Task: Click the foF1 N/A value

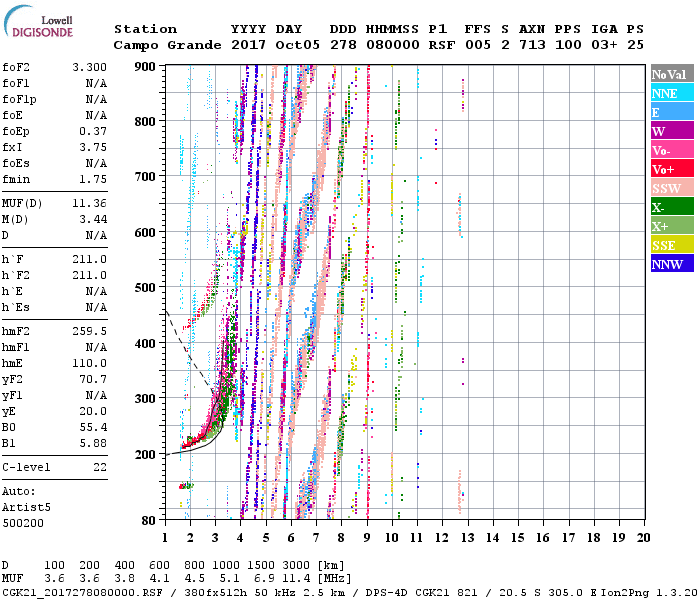Action: [x=96, y=83]
